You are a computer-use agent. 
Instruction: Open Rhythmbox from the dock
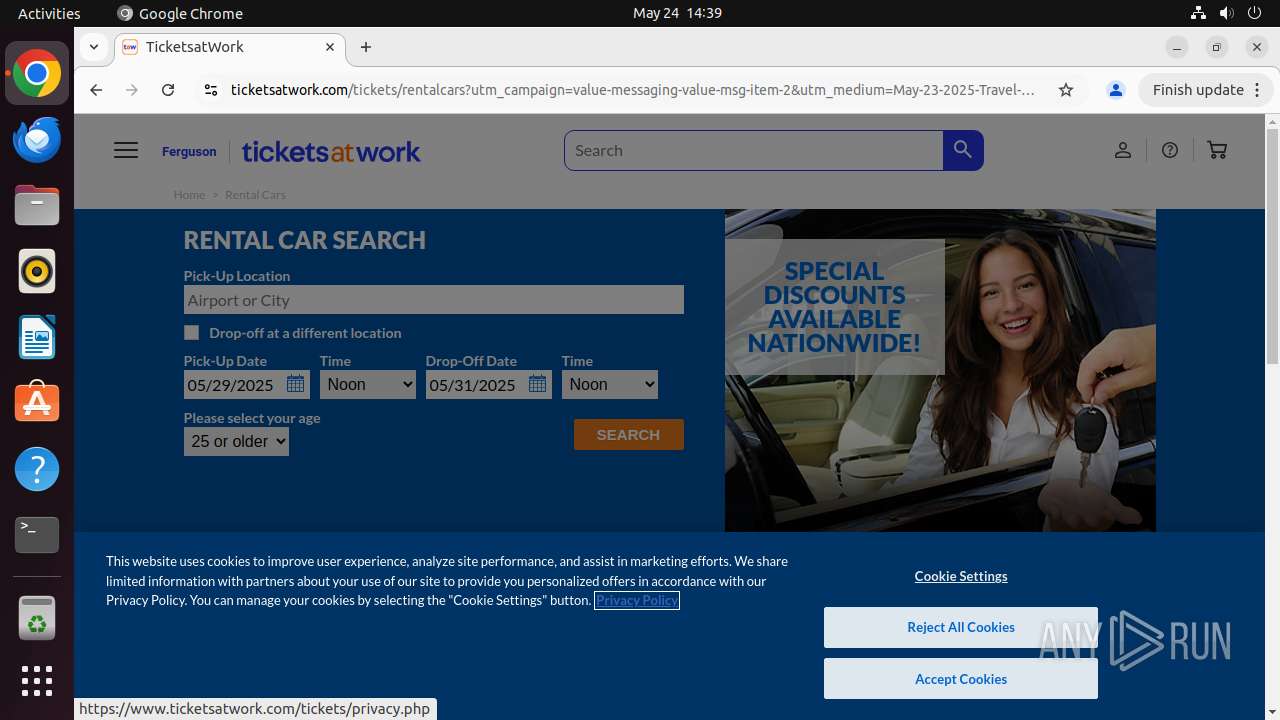pyautogui.click(x=37, y=271)
